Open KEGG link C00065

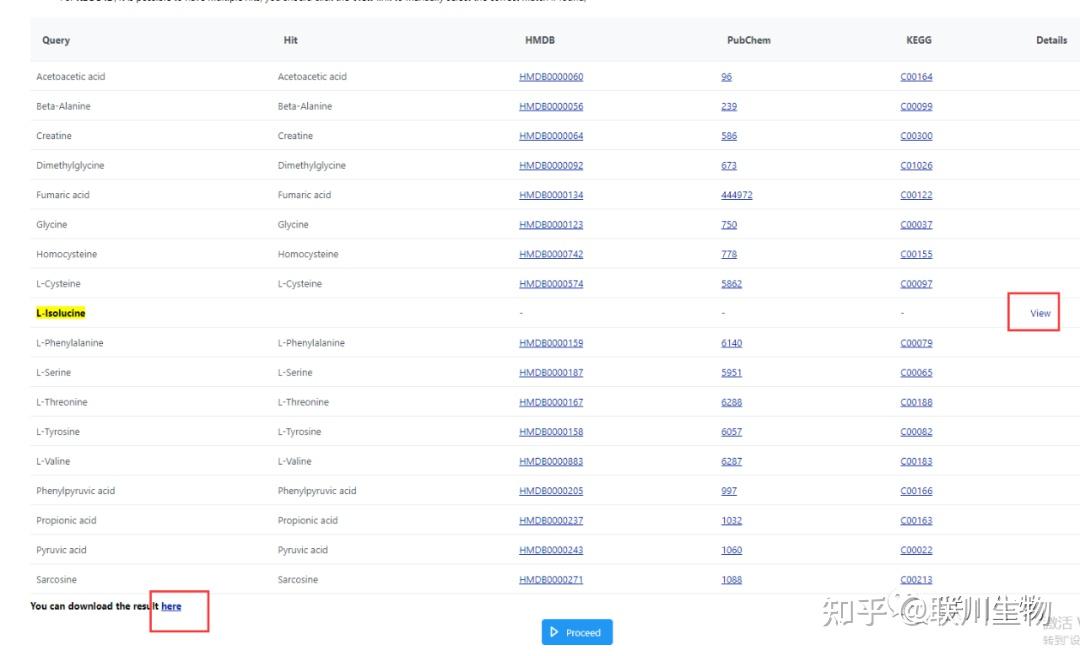(x=916, y=373)
